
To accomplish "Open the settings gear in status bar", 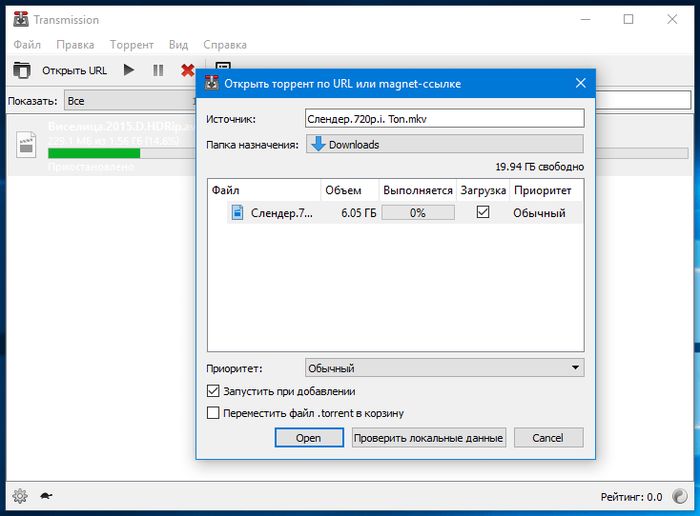I will point(19,496).
